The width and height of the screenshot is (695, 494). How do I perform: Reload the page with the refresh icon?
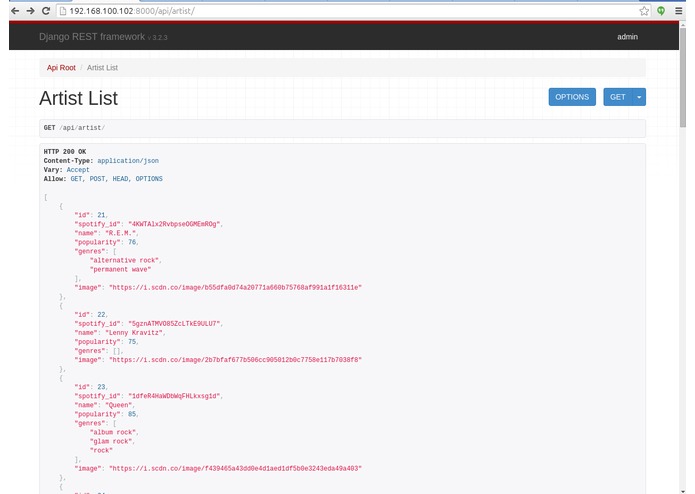[46, 11]
